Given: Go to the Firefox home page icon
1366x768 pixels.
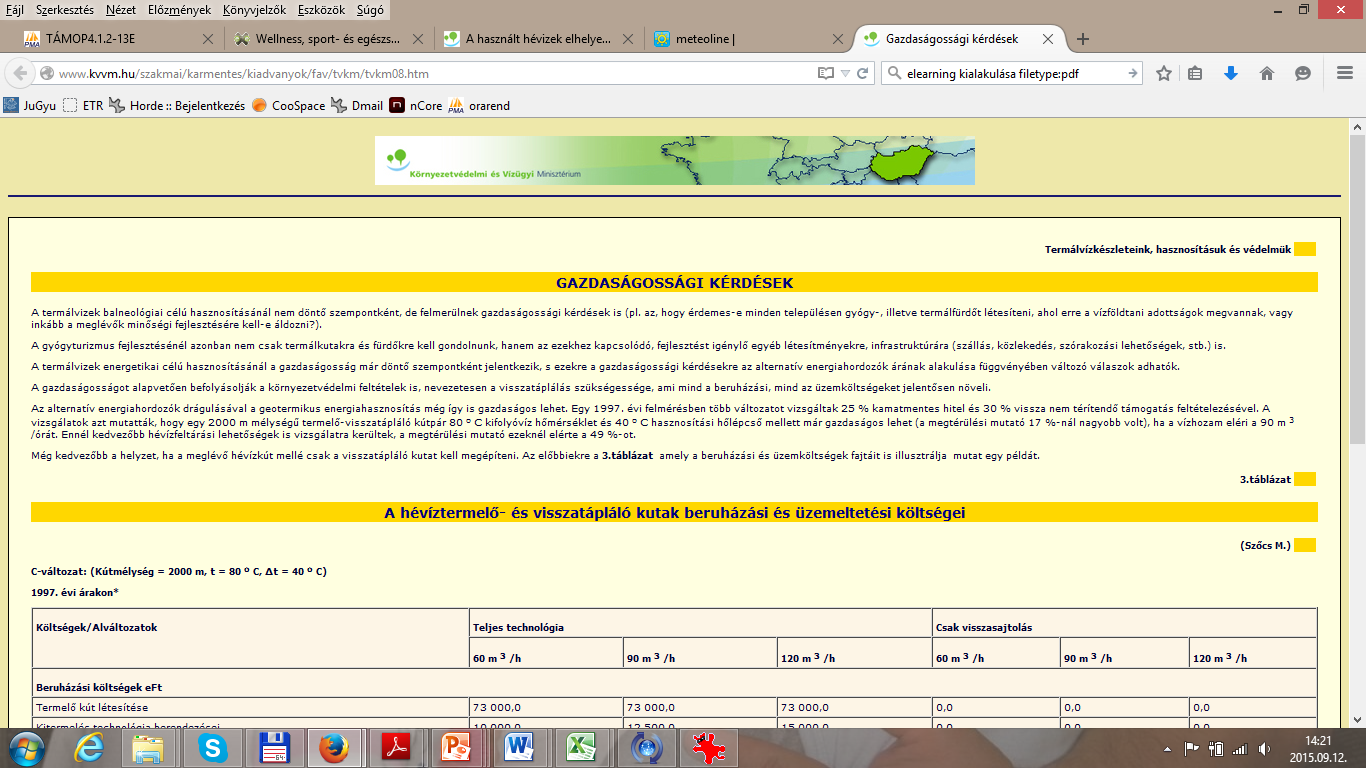Looking at the screenshot, I should [1267, 73].
